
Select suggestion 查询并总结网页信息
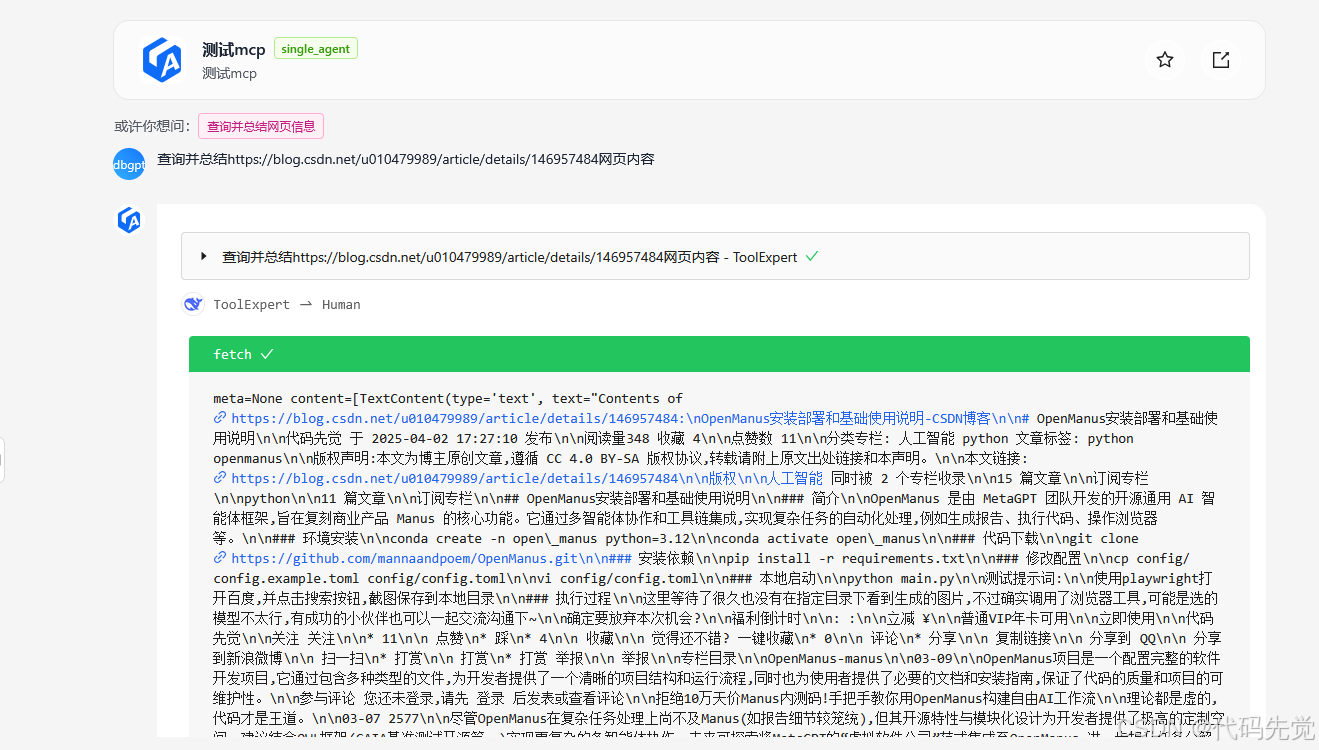click(x=261, y=126)
